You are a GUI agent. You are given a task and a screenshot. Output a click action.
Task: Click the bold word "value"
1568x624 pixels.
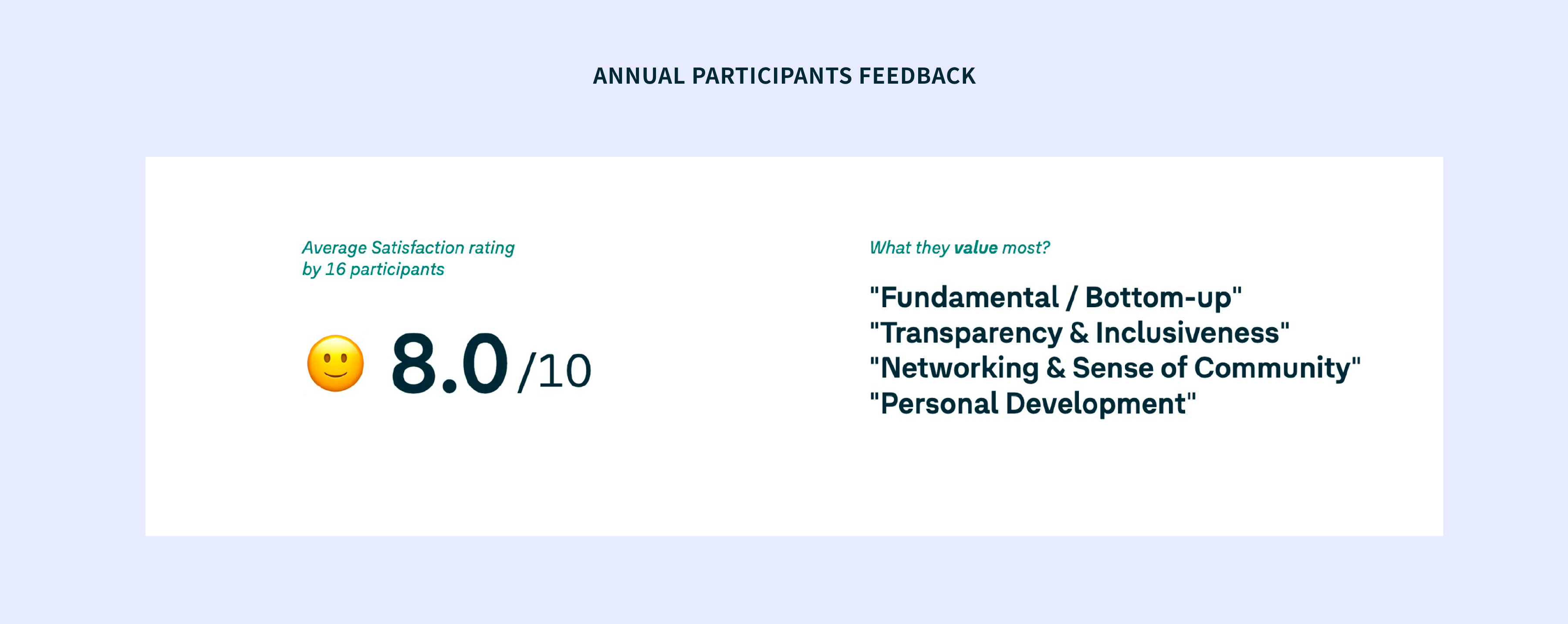pyautogui.click(x=976, y=248)
